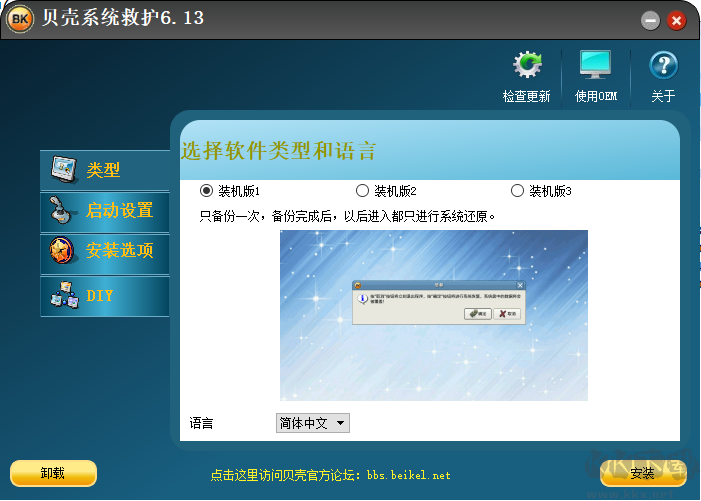Click the check update gear icon

pos(527,65)
